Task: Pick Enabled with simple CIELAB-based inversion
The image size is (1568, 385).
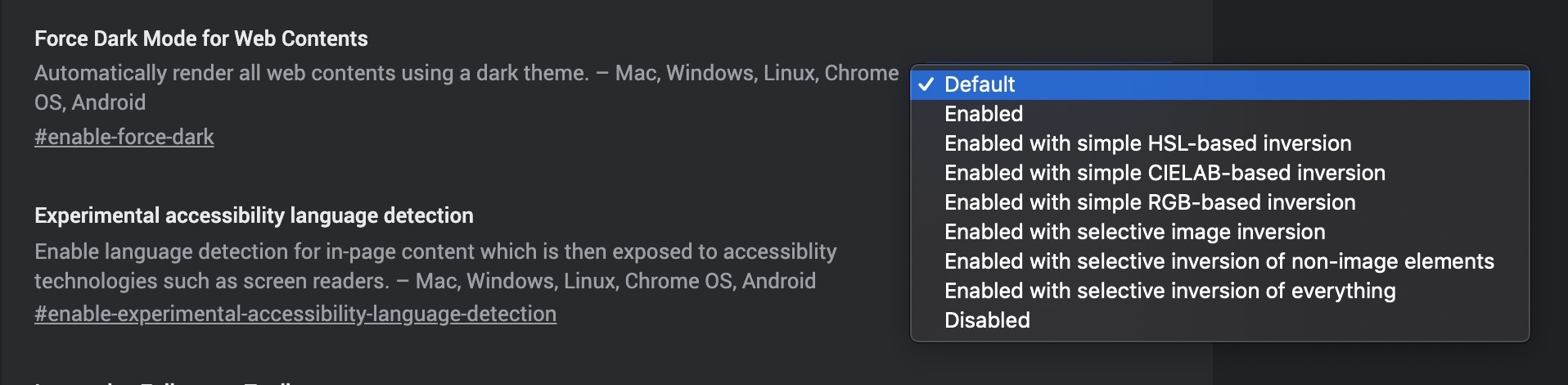Action: coord(1165,173)
